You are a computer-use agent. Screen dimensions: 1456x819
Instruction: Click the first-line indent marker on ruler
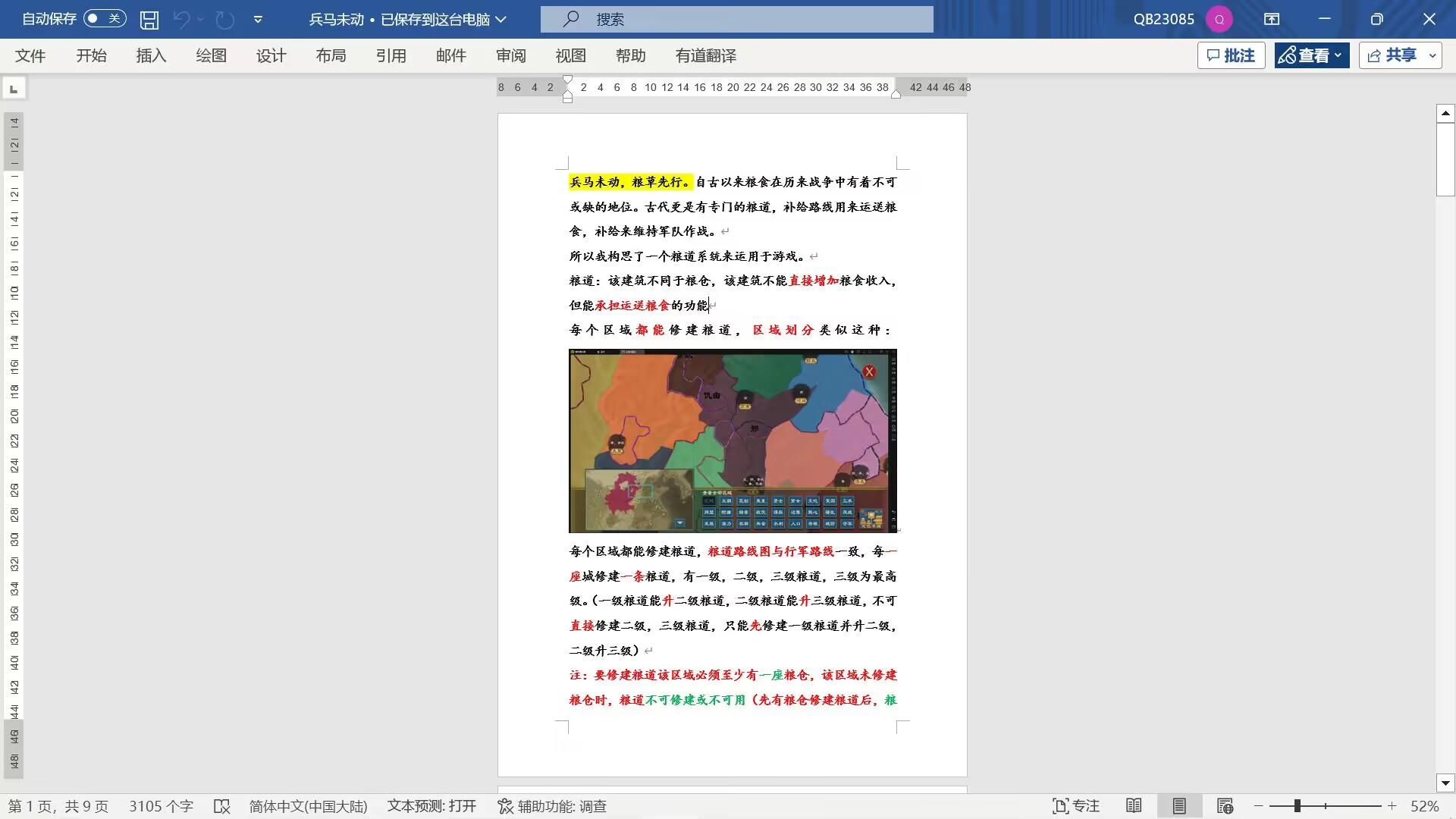tap(567, 80)
